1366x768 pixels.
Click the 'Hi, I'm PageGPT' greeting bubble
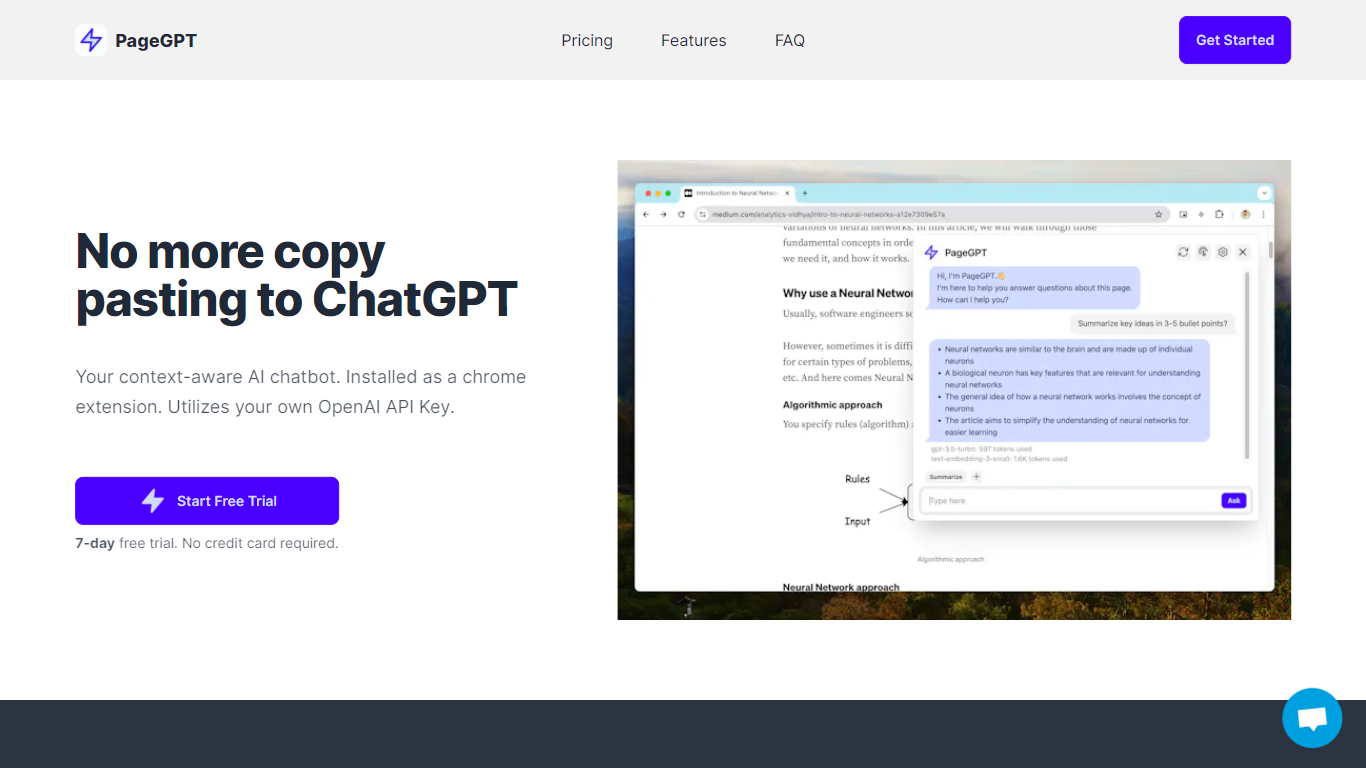(1035, 288)
